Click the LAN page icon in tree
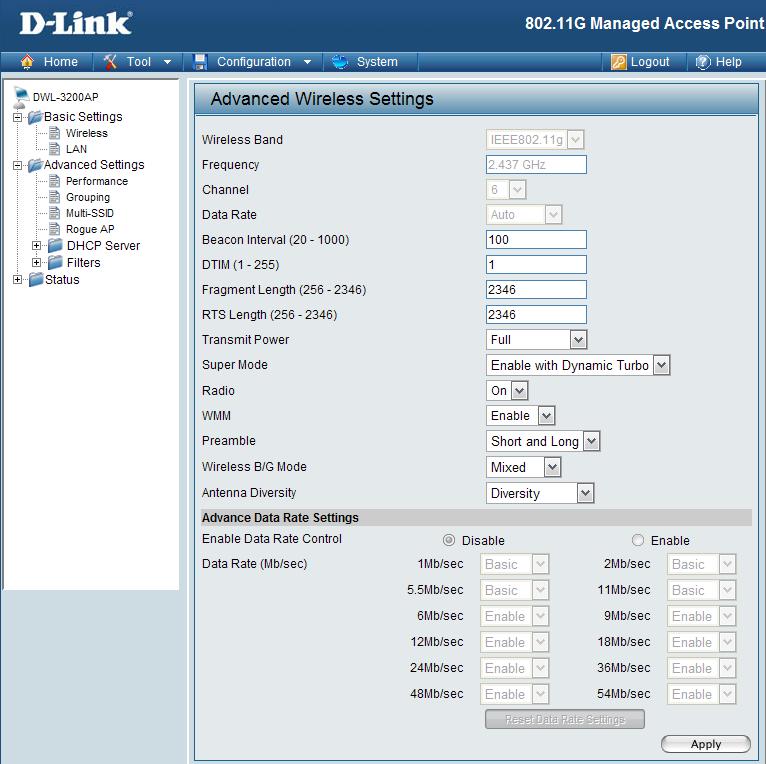Screen dimensions: 766x764 pos(55,149)
